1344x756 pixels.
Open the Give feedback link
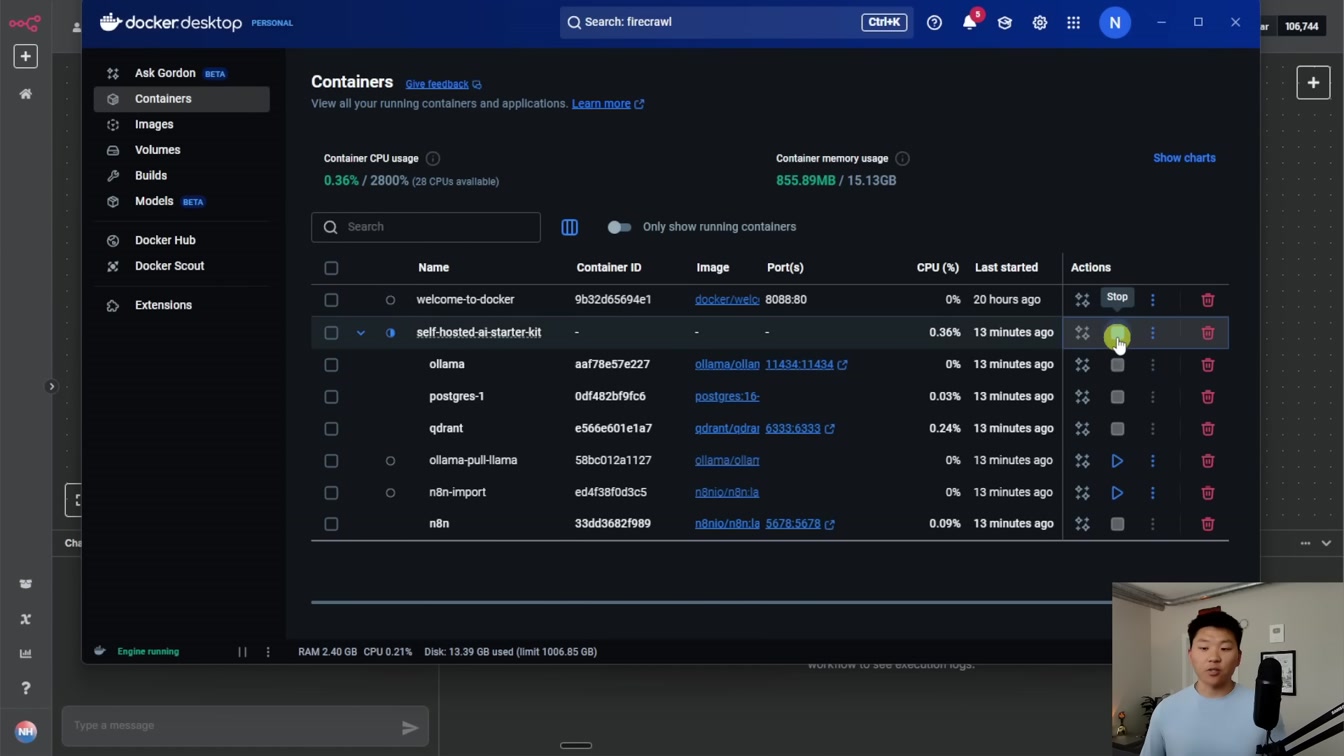(x=443, y=84)
